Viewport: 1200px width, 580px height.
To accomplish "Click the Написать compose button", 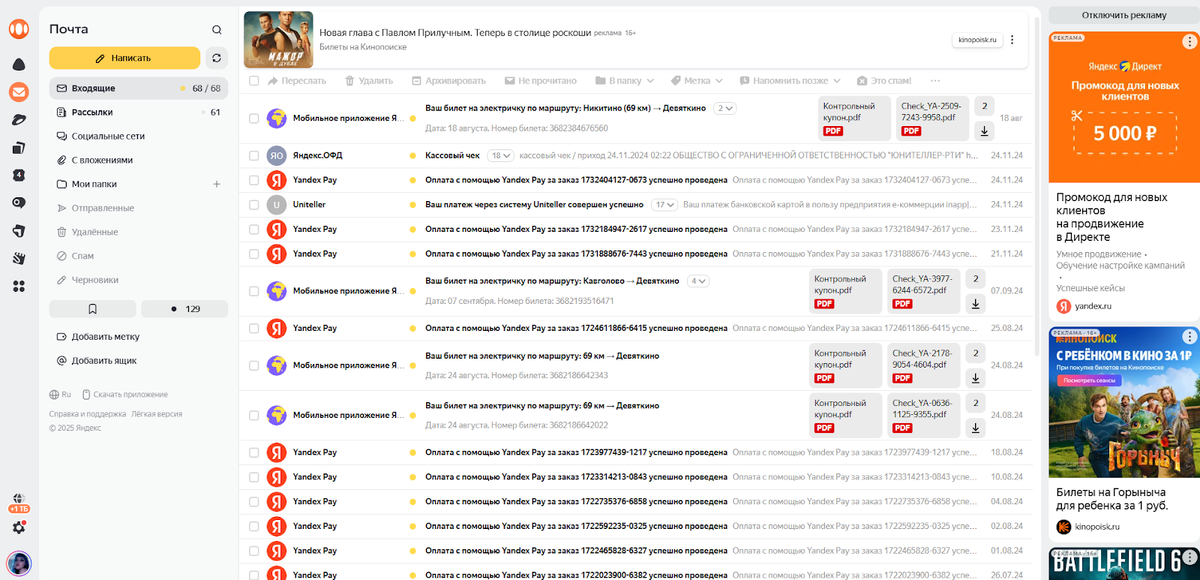I will click(124, 58).
